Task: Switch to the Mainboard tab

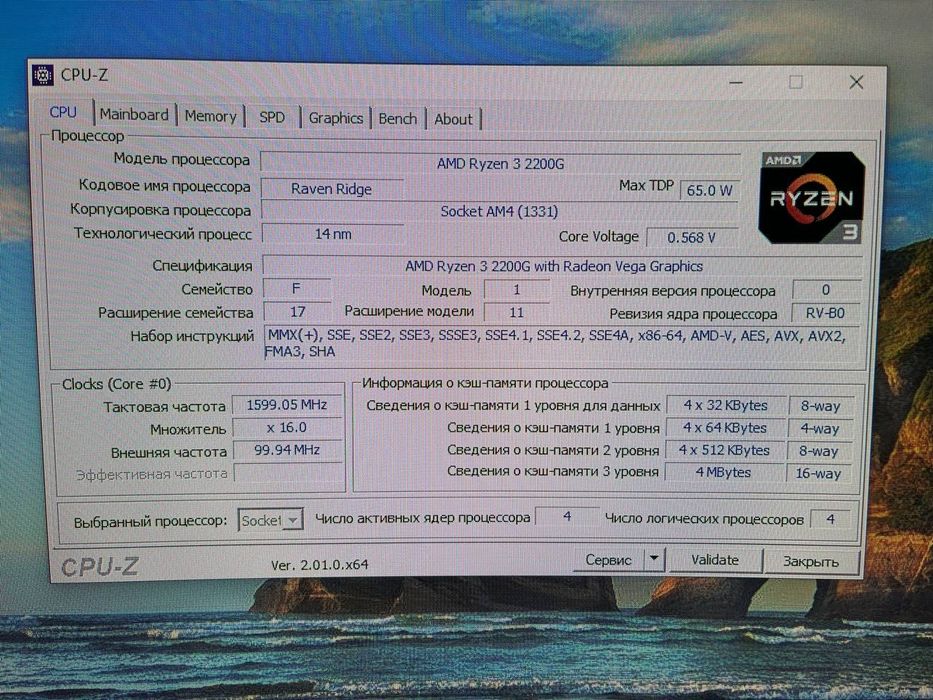Action: (134, 114)
